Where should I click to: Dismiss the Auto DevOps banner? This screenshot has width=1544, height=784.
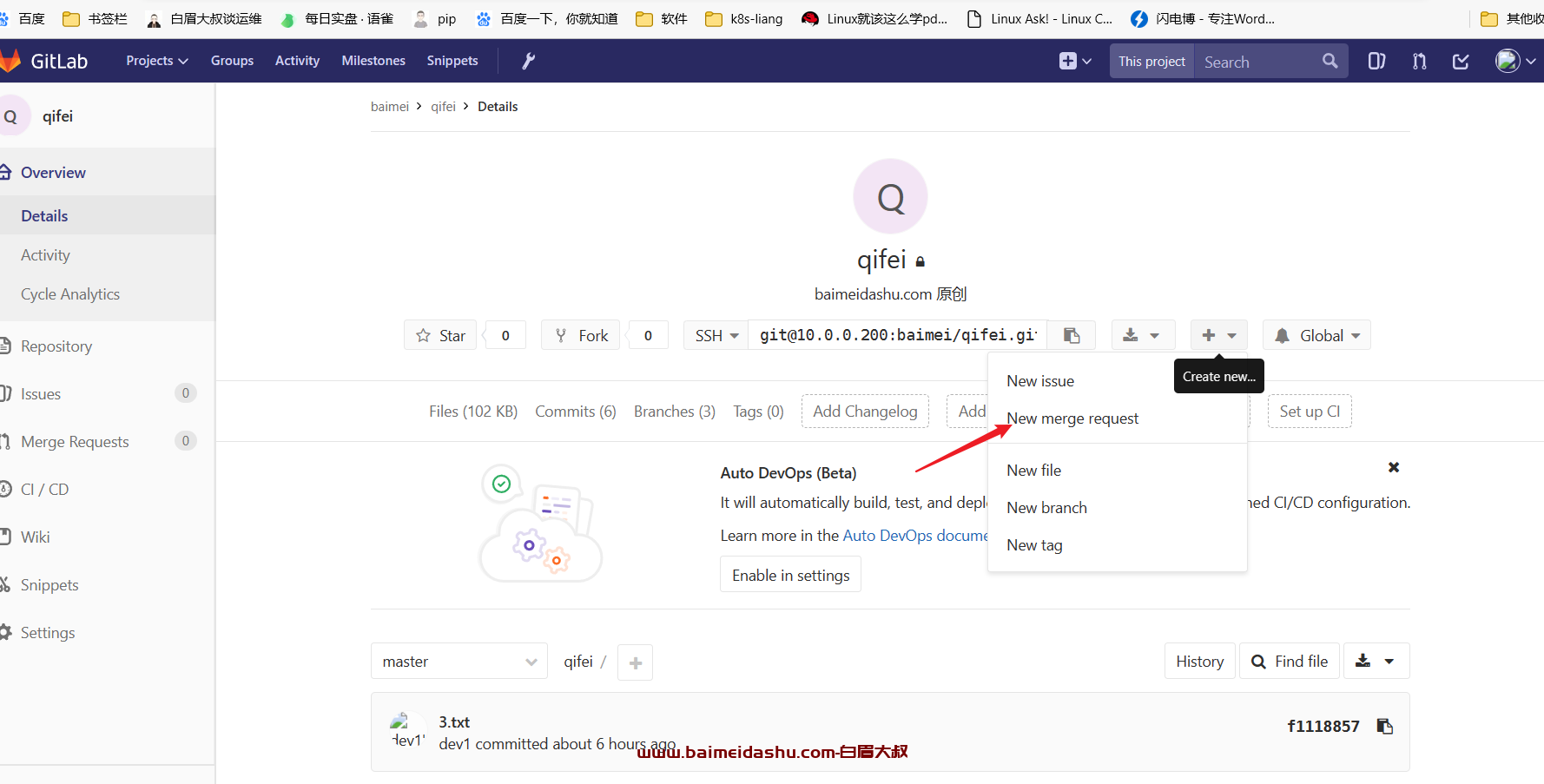click(x=1394, y=467)
